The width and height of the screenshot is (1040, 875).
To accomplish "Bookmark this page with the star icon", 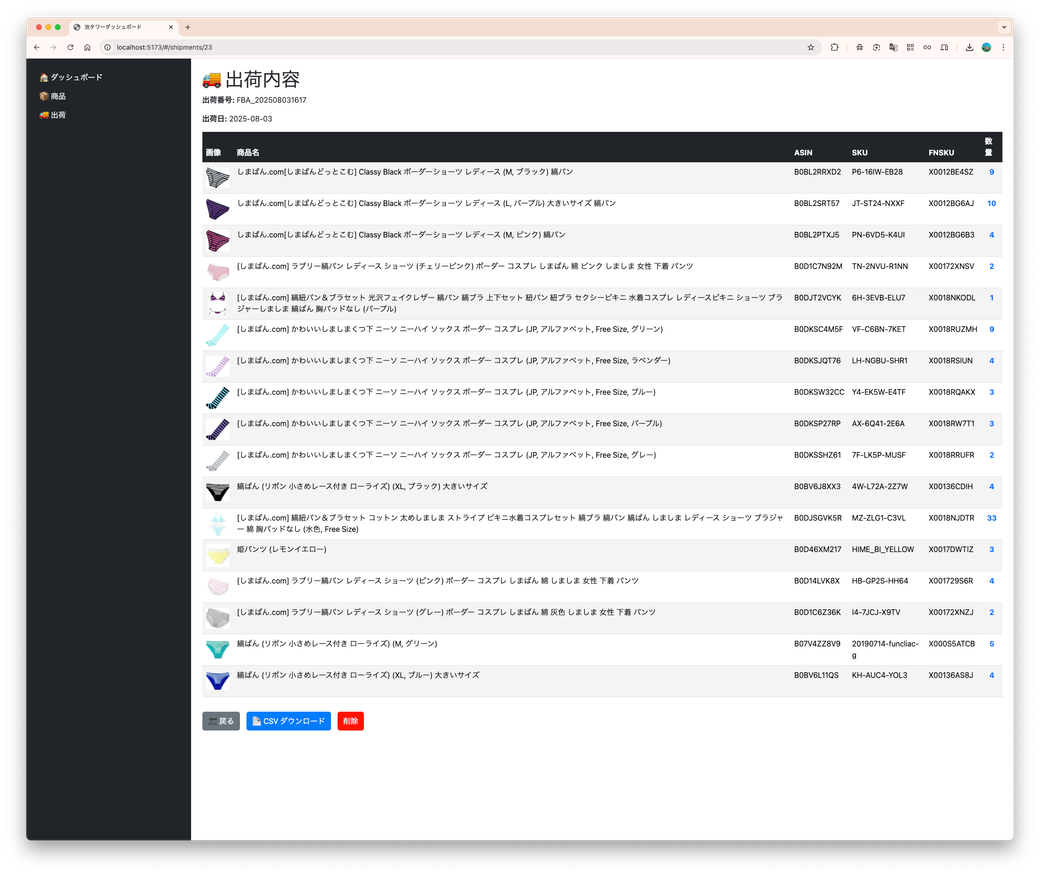I will click(x=811, y=47).
